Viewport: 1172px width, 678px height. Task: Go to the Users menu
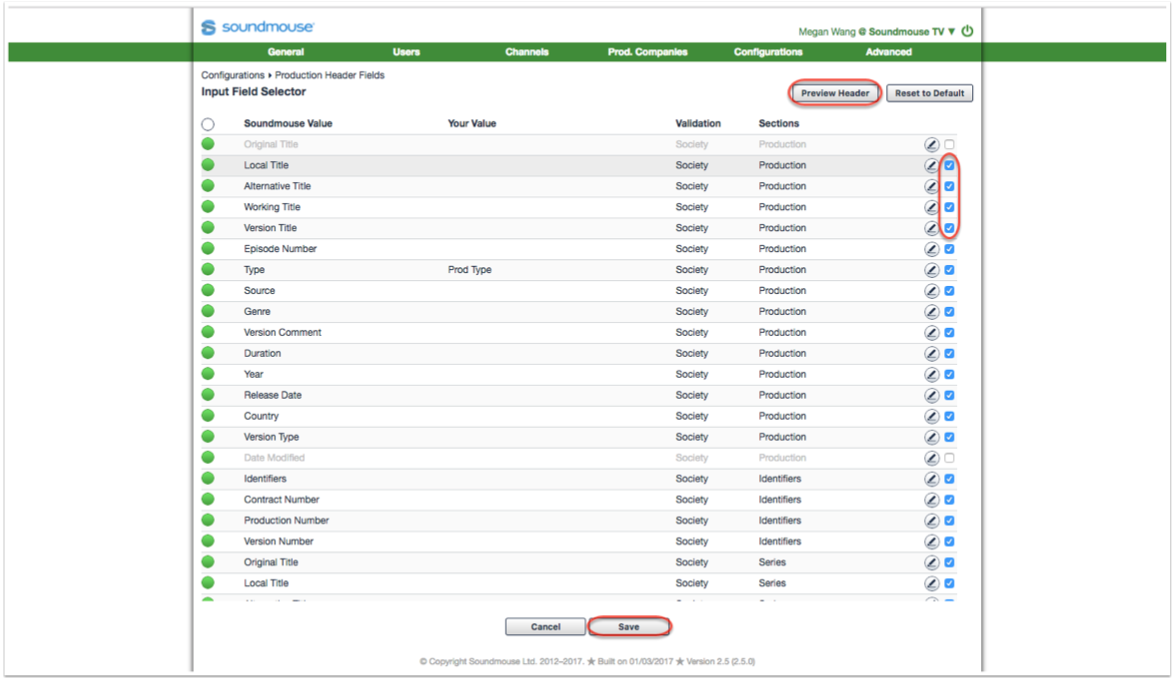[406, 52]
